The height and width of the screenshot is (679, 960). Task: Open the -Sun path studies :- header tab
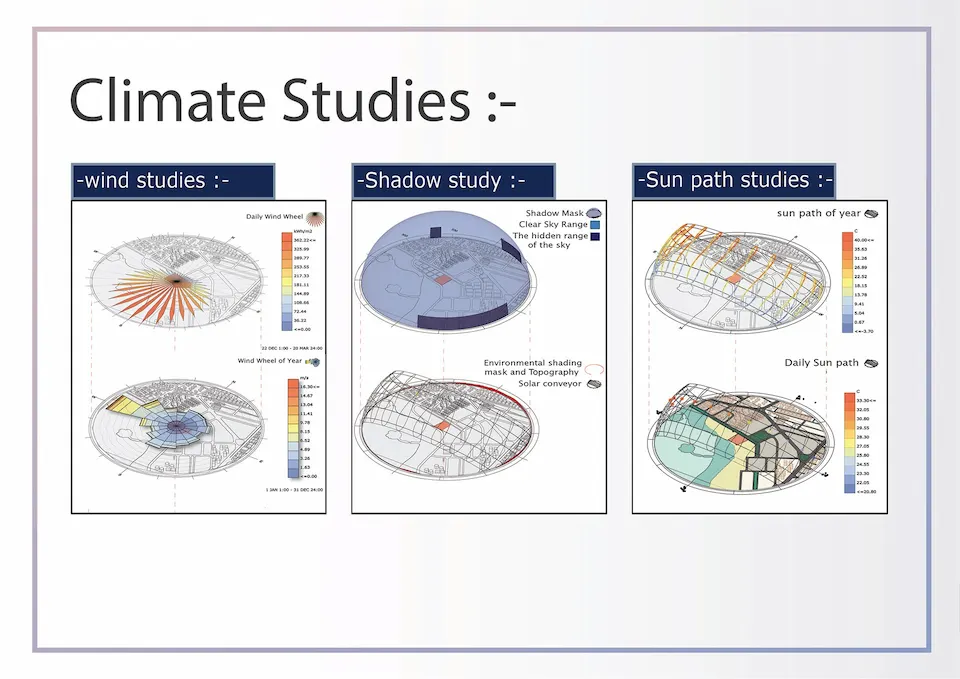734,181
